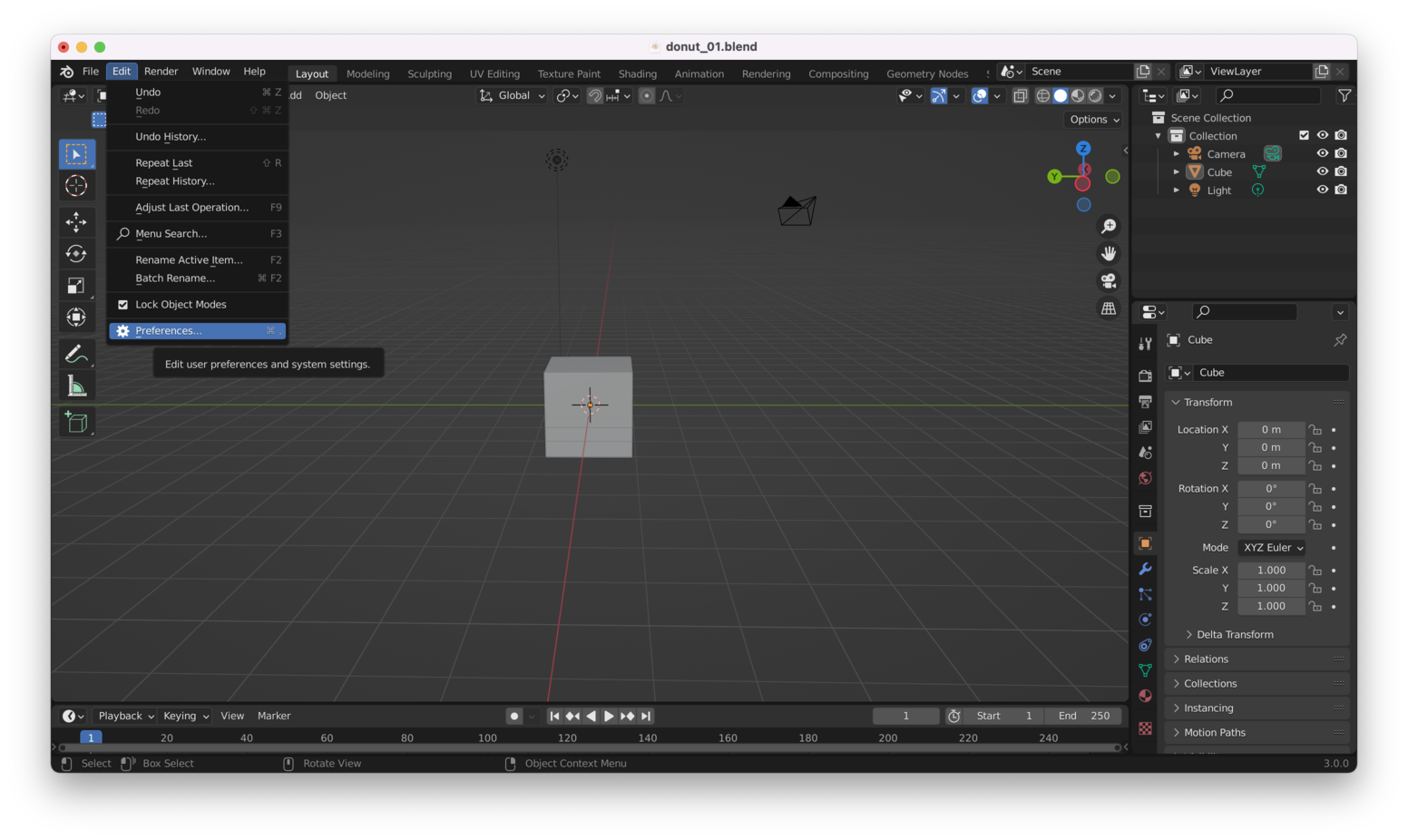Select the Annotate tool
This screenshot has width=1408, height=840.
pos(77,353)
